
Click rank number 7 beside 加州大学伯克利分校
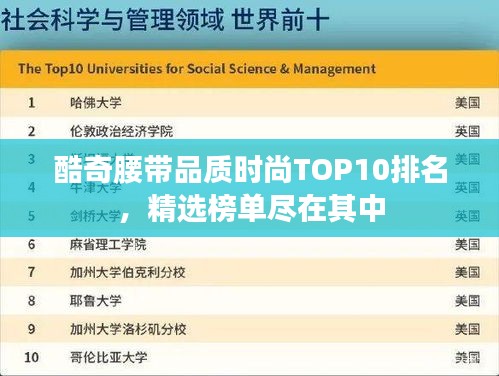coord(31,273)
